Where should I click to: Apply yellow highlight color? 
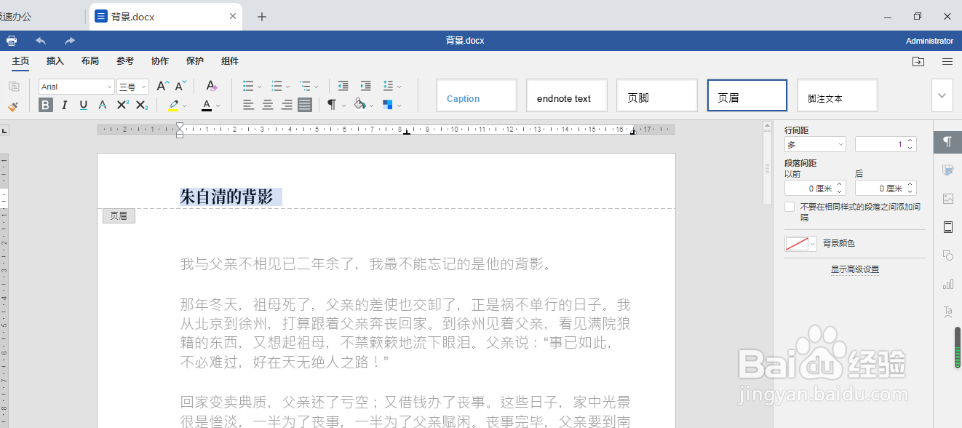coord(174,105)
